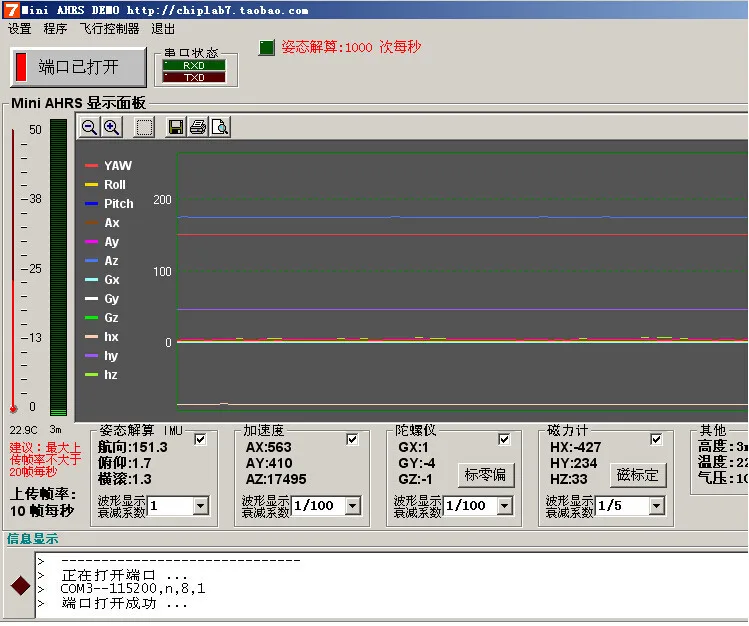Click the Gy legend entry

tap(102, 299)
